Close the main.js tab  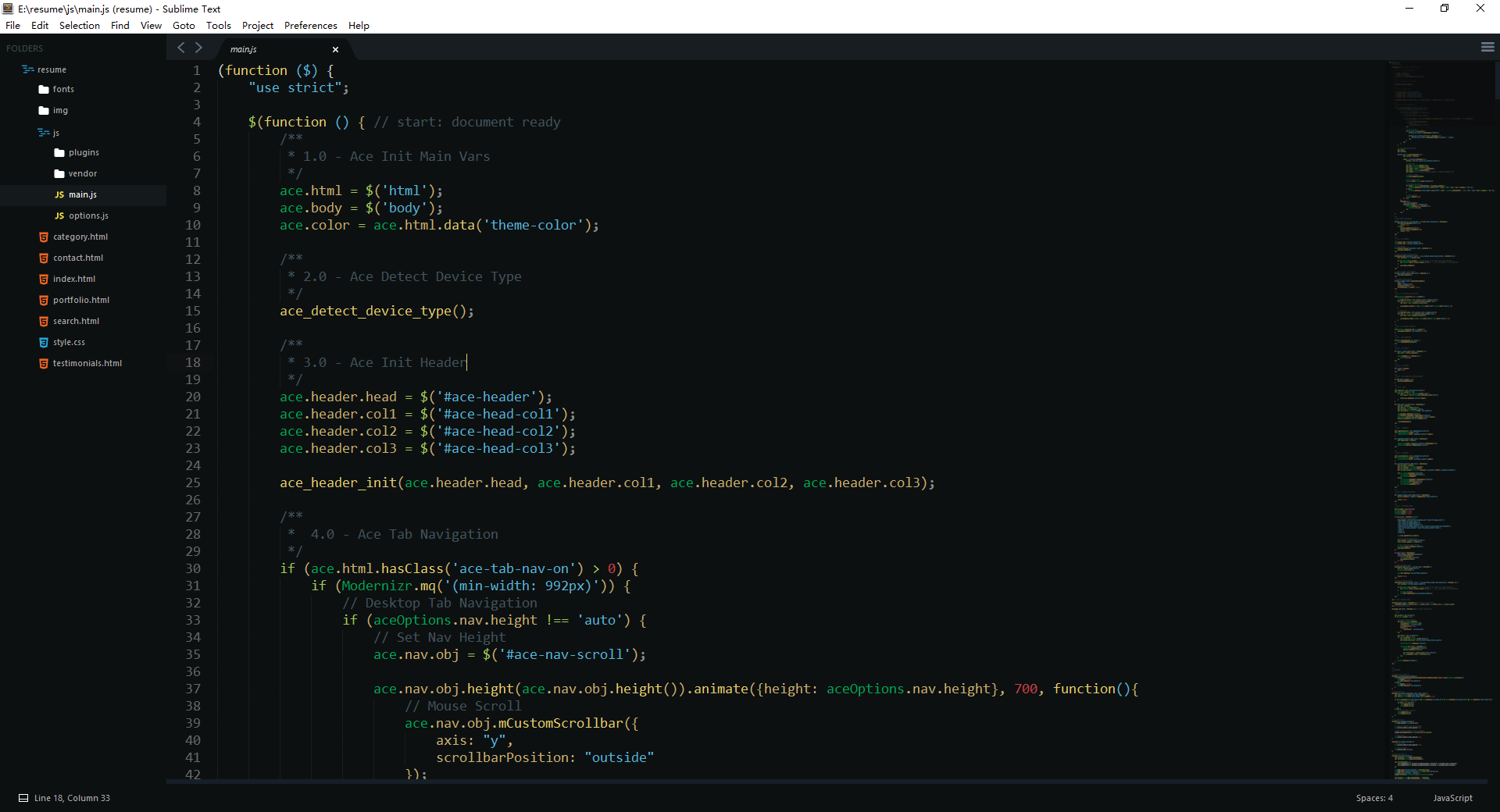coord(335,49)
